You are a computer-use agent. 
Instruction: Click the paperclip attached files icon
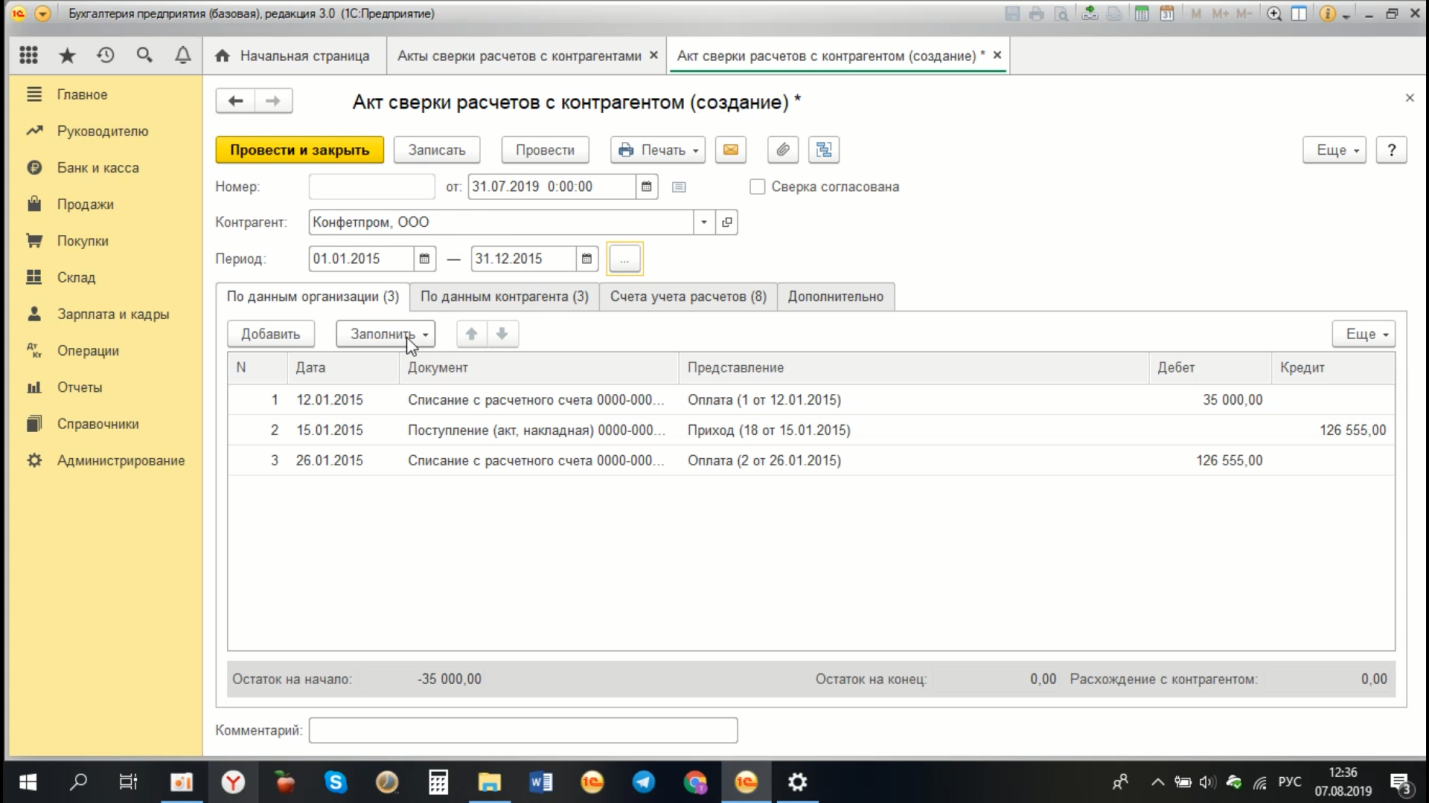tap(783, 150)
